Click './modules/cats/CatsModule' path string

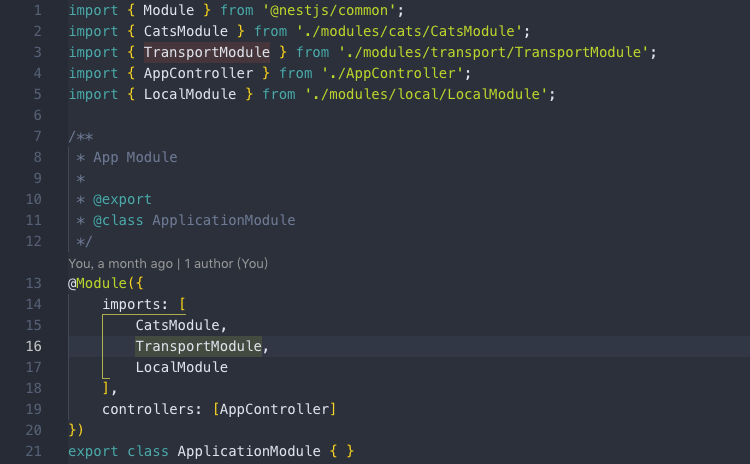tap(409, 32)
